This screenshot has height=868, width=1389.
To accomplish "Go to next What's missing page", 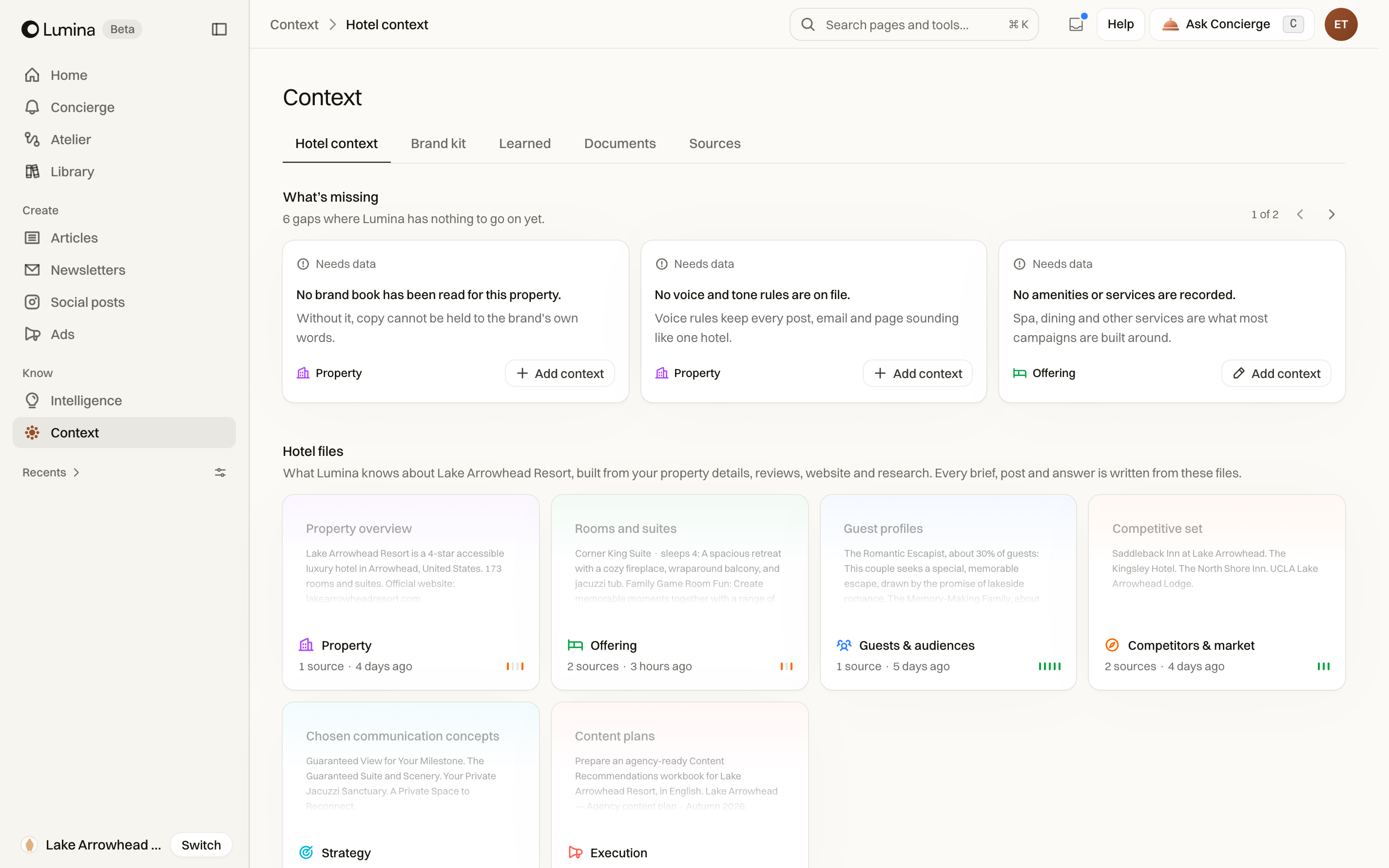I will [x=1331, y=214].
